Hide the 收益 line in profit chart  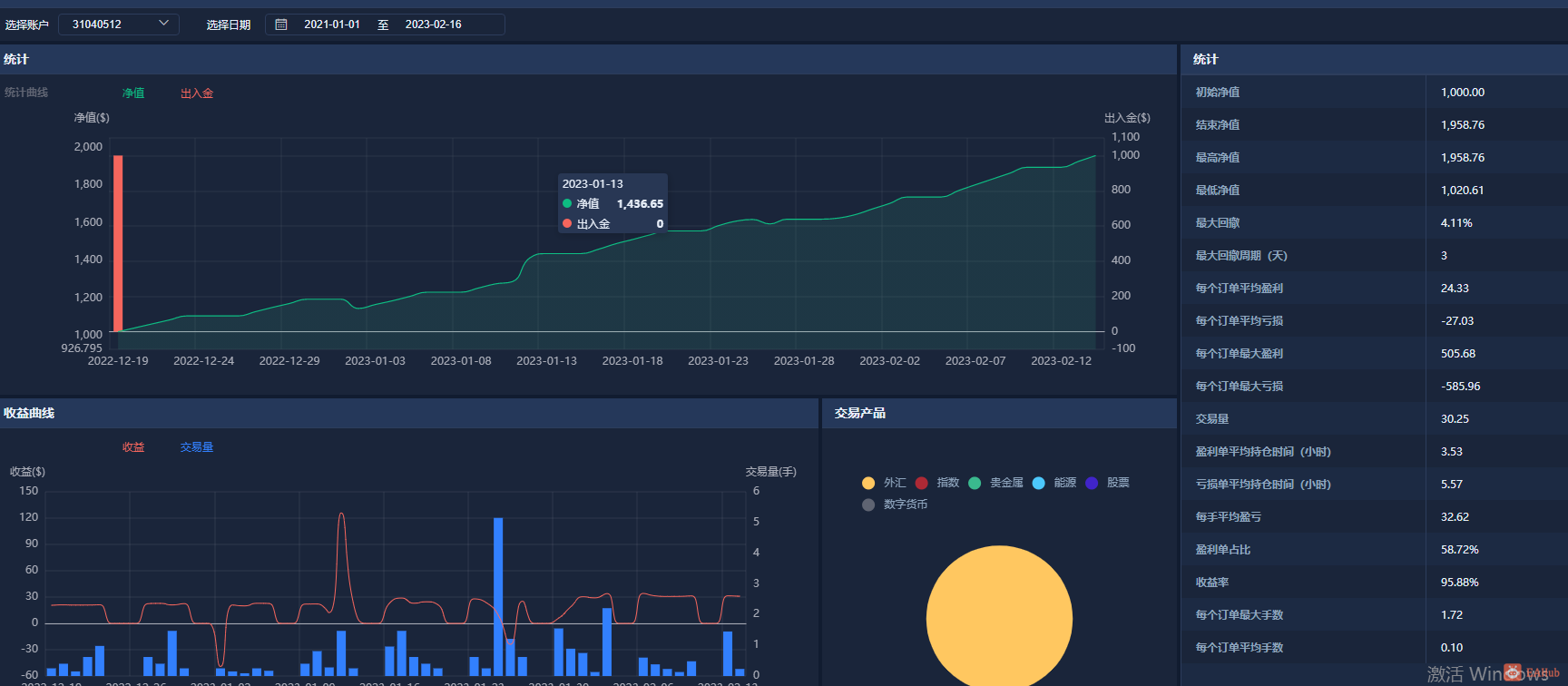133,447
